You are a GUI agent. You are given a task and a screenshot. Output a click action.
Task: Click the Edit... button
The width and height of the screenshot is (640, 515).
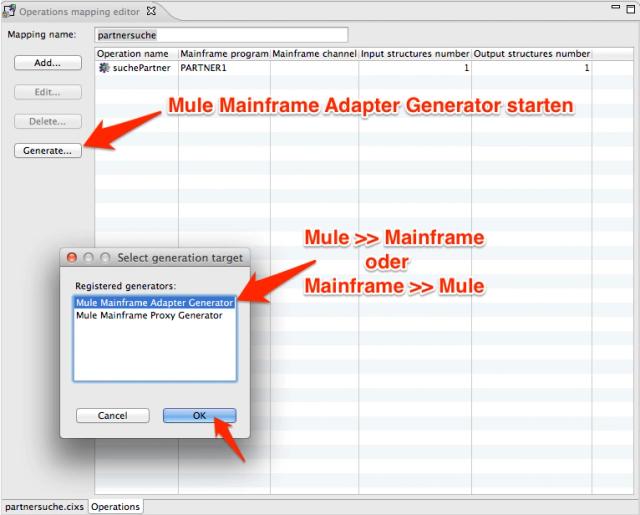point(48,92)
